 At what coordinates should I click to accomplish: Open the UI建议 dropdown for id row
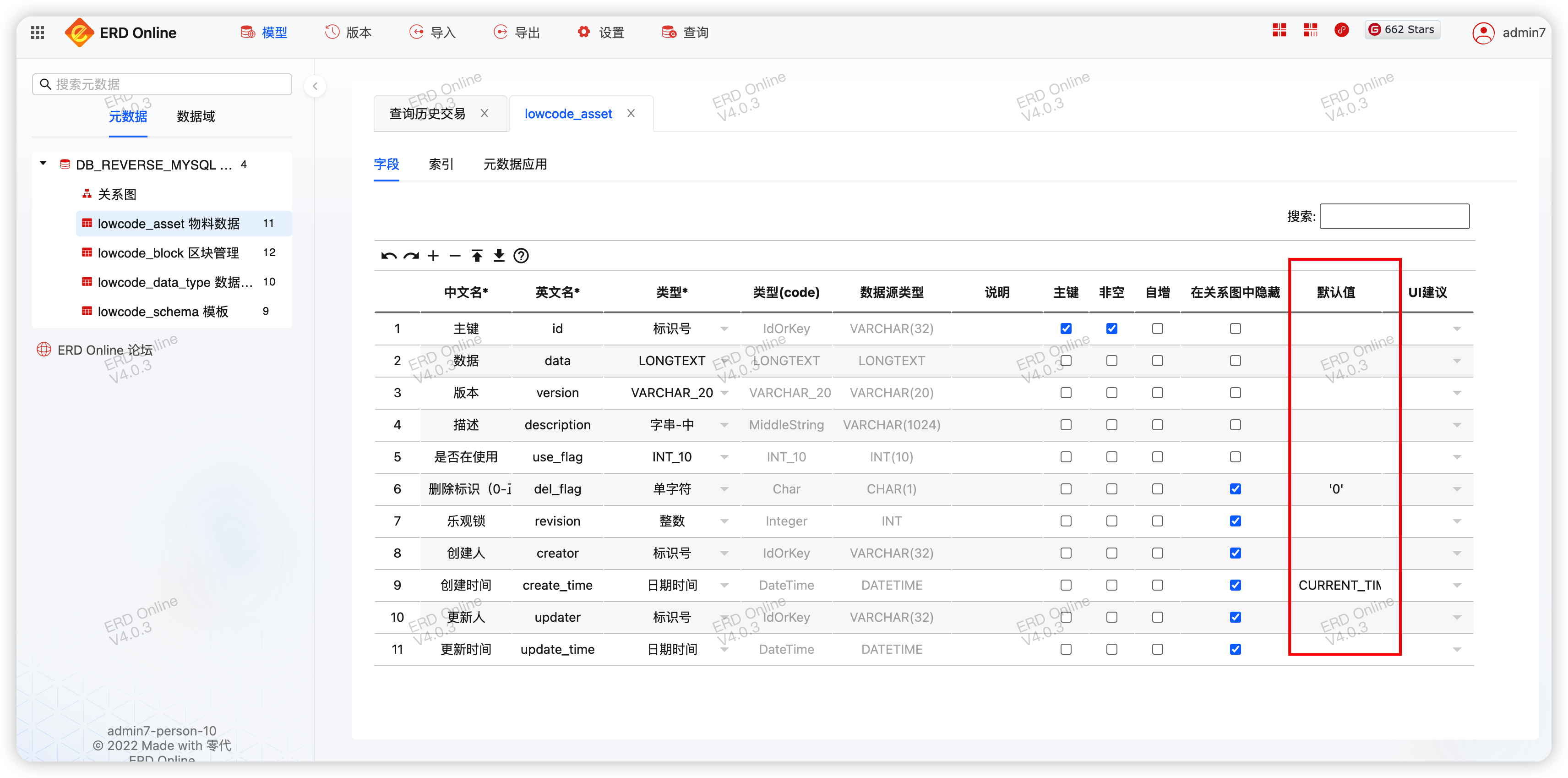point(1457,329)
